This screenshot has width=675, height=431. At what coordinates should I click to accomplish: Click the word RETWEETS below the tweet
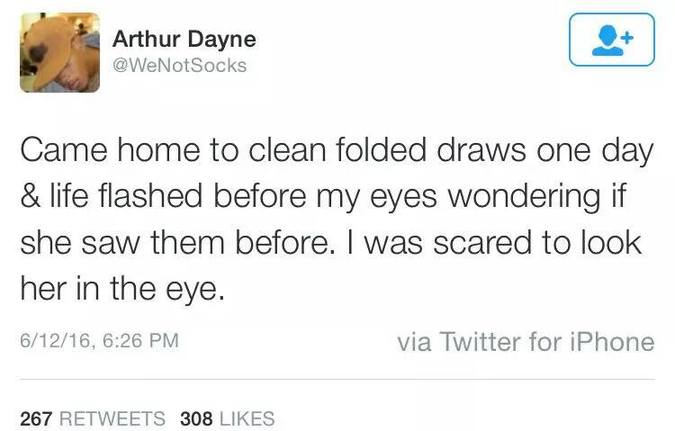(112, 419)
